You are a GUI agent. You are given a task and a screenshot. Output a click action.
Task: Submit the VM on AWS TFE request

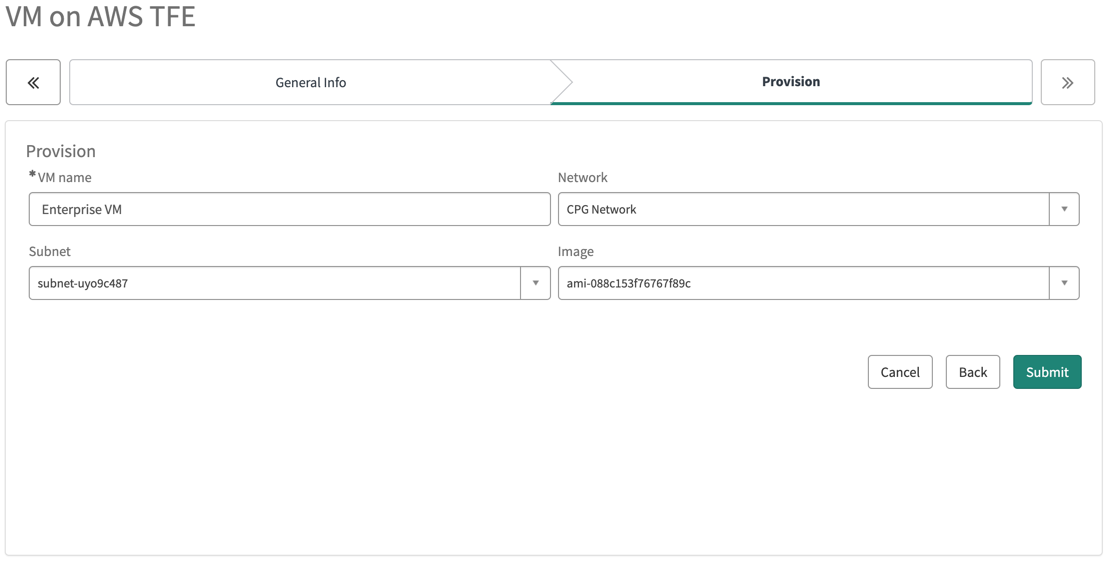pyautogui.click(x=1047, y=372)
